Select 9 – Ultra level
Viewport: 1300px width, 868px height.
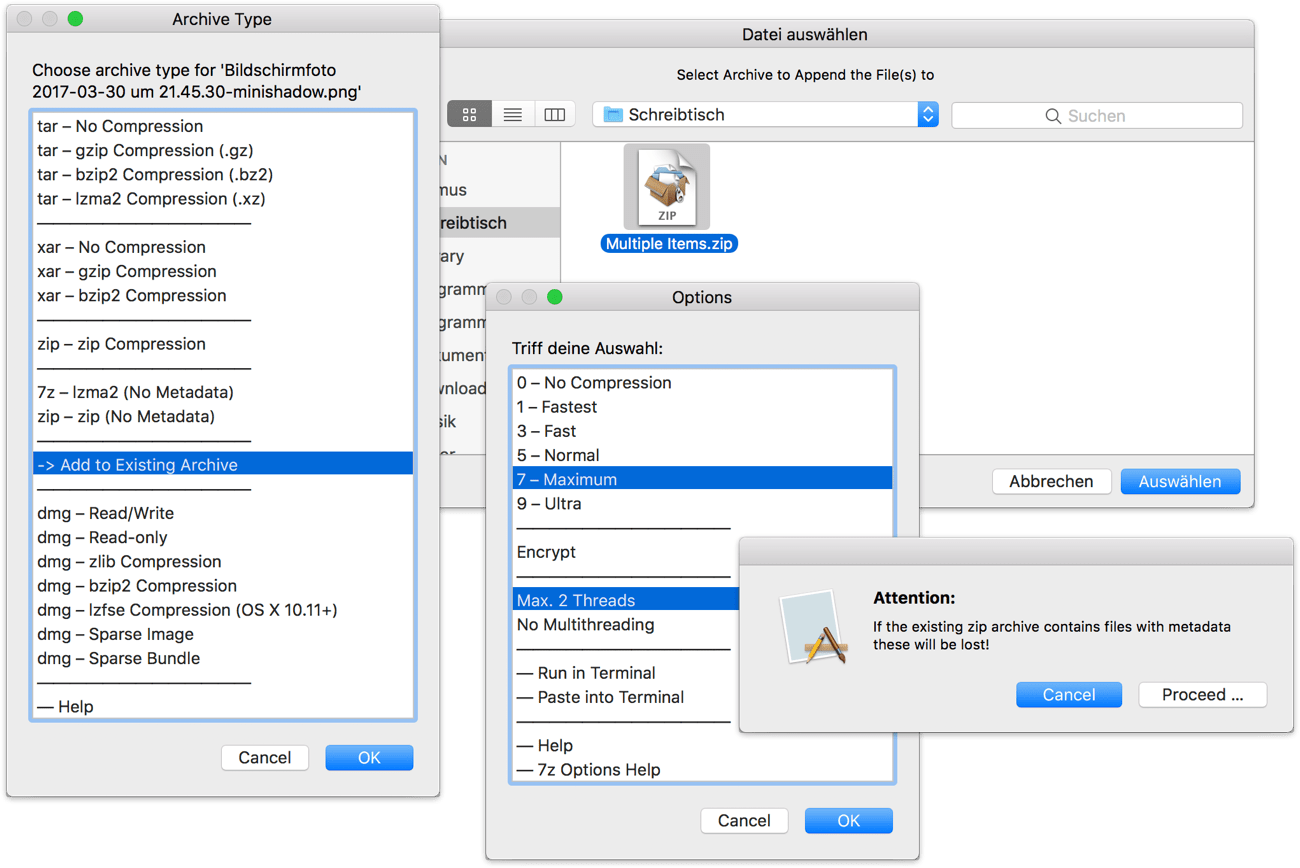tap(702, 503)
